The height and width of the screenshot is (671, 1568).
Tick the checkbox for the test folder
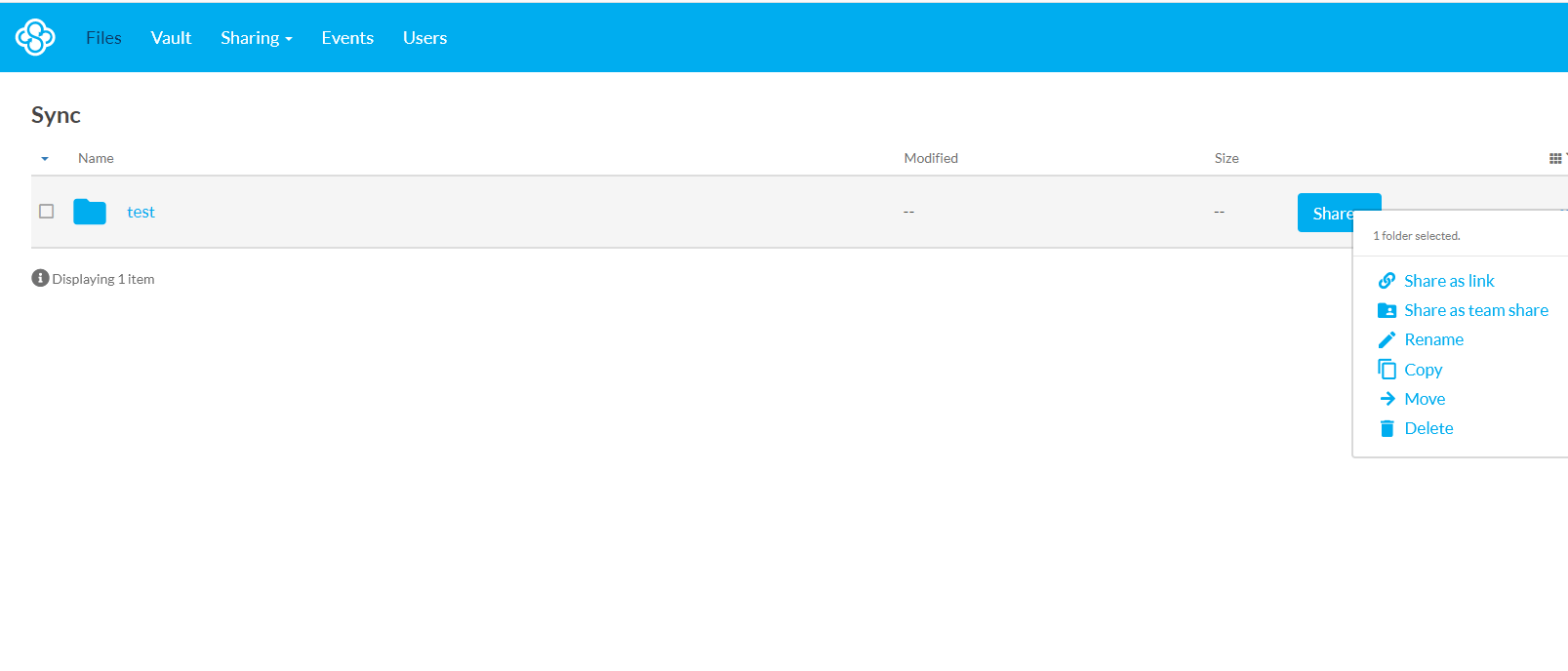(x=46, y=212)
